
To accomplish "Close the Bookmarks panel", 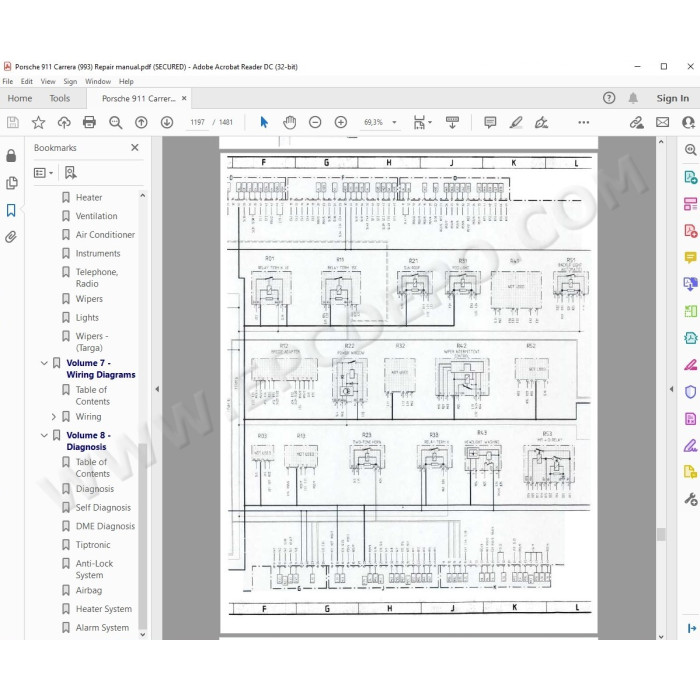I will pos(135,147).
